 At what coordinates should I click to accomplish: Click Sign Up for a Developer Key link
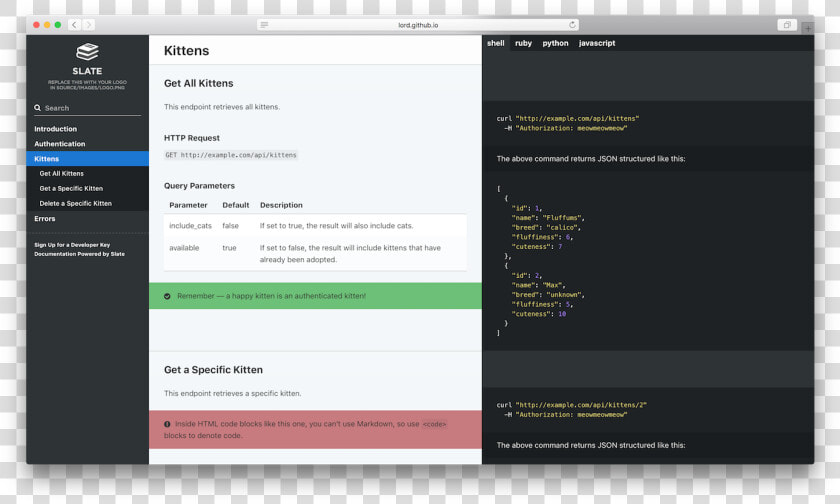tap(72, 245)
